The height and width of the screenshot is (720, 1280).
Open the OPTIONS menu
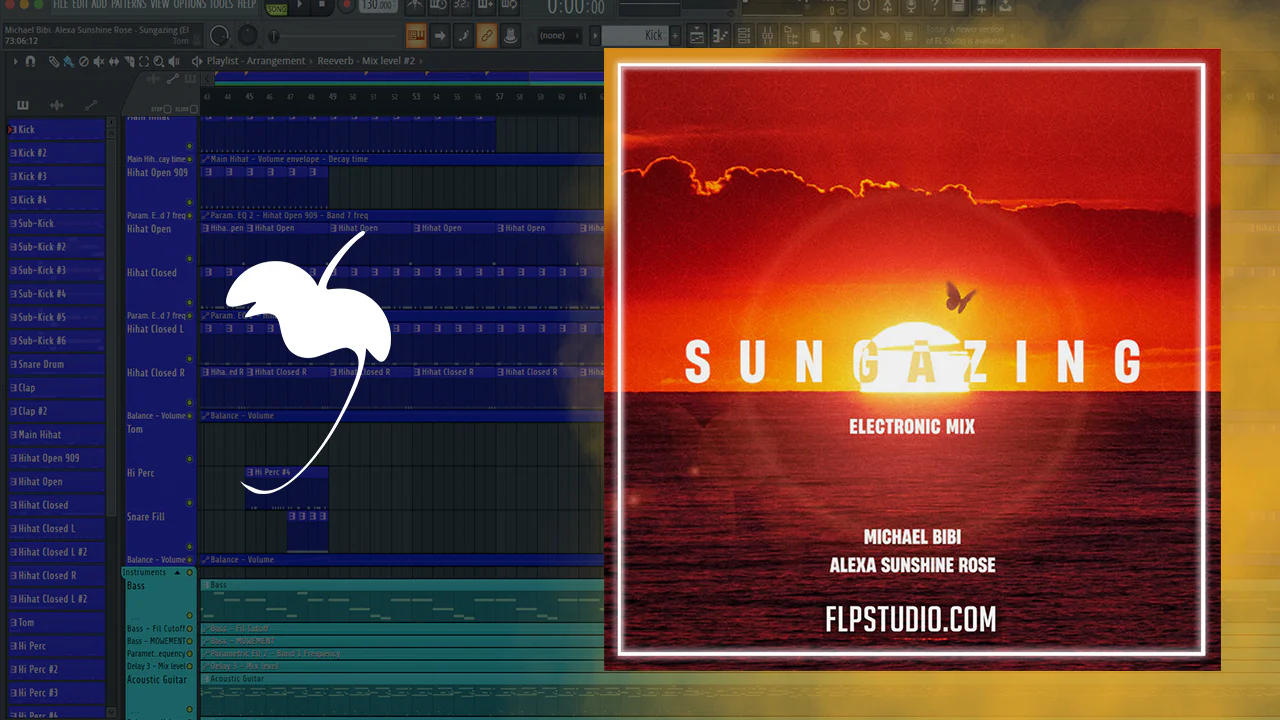pos(190,4)
